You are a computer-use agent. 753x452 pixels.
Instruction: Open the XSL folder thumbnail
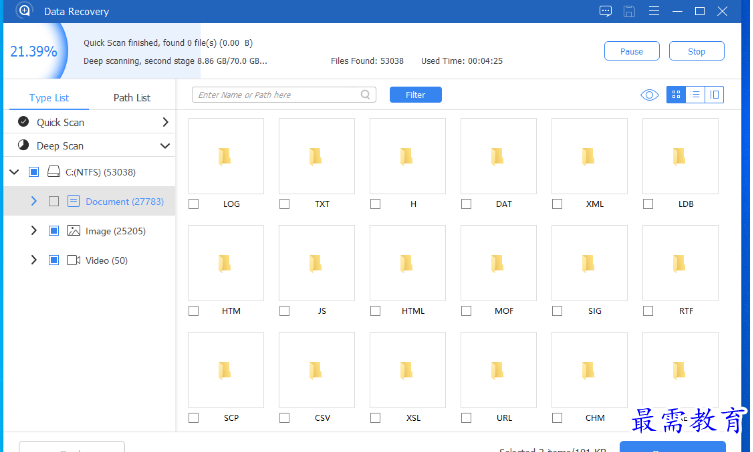[407, 370]
